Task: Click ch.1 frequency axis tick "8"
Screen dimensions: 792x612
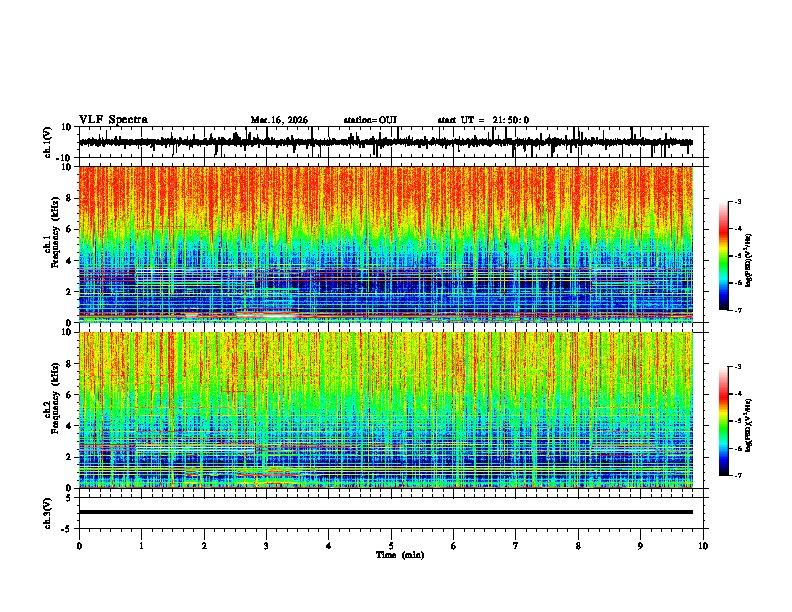Action: pyautogui.click(x=69, y=198)
